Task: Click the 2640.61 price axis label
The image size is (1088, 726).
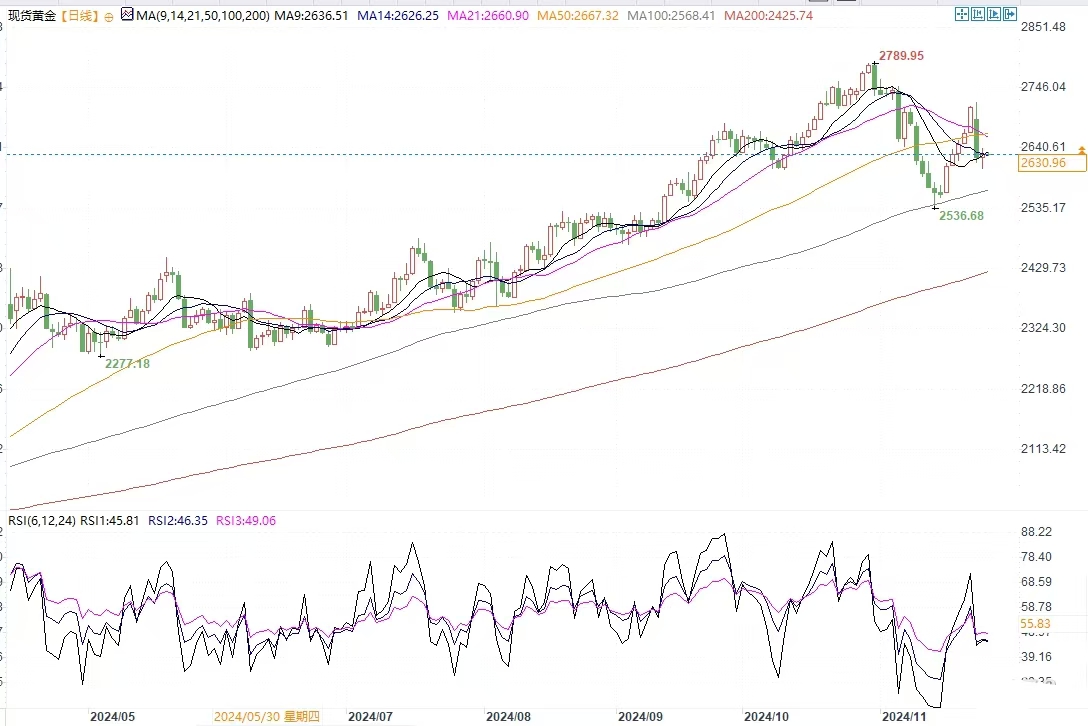Action: [x=1043, y=146]
